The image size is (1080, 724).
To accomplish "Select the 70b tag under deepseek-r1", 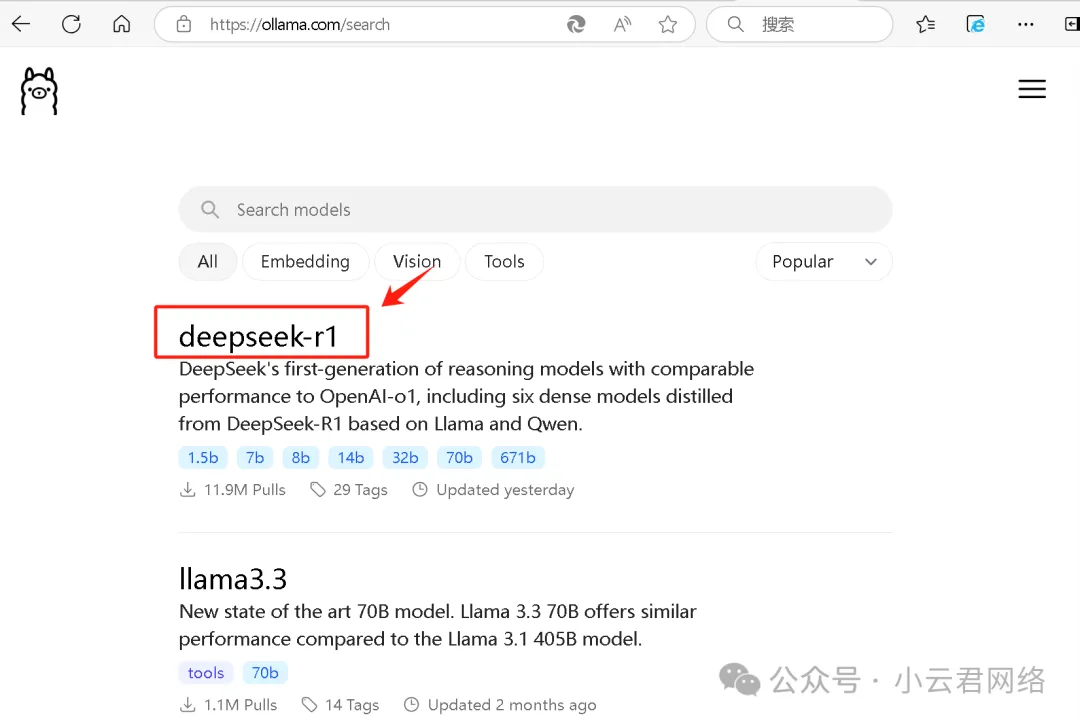I will (459, 457).
